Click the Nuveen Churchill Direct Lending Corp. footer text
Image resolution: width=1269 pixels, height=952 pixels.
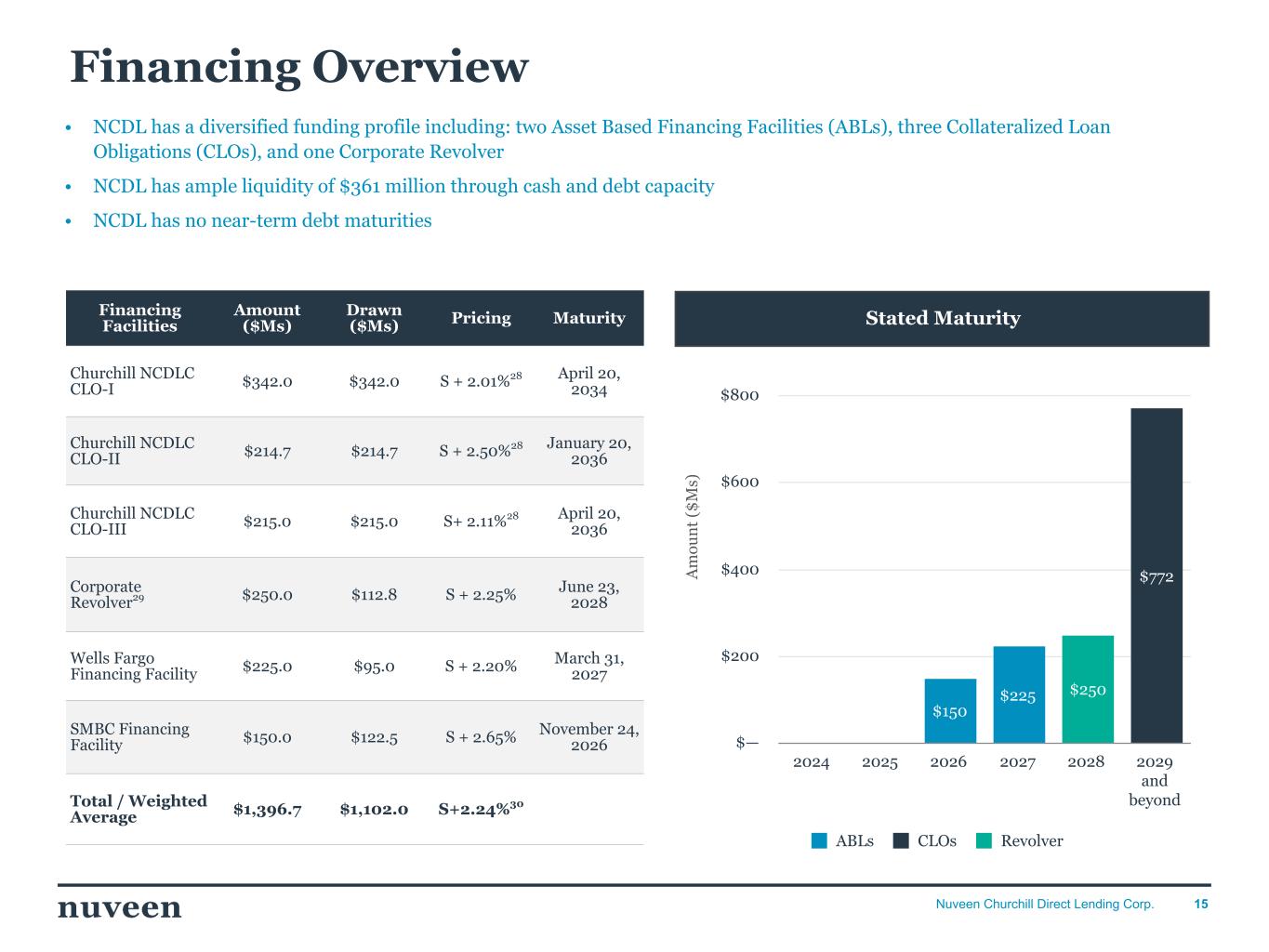pos(1044,904)
